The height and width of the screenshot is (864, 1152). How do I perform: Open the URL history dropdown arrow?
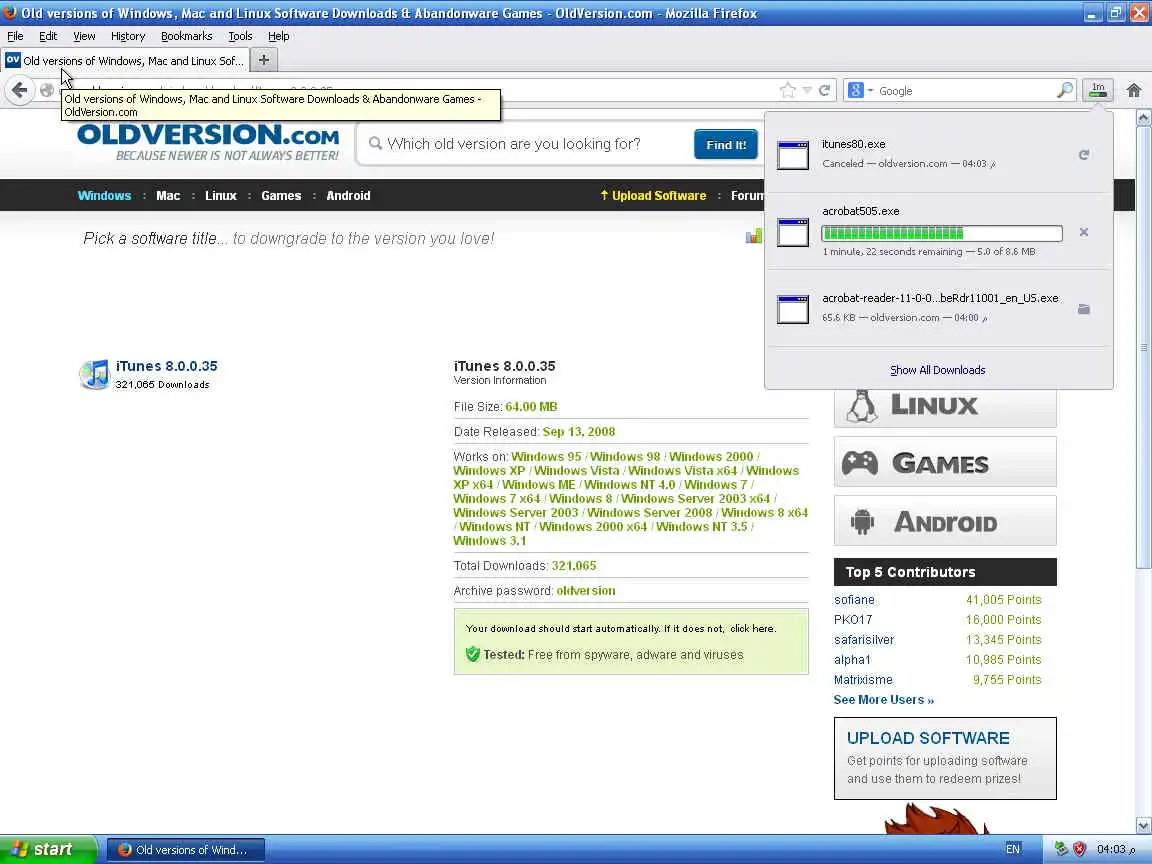pos(807,90)
